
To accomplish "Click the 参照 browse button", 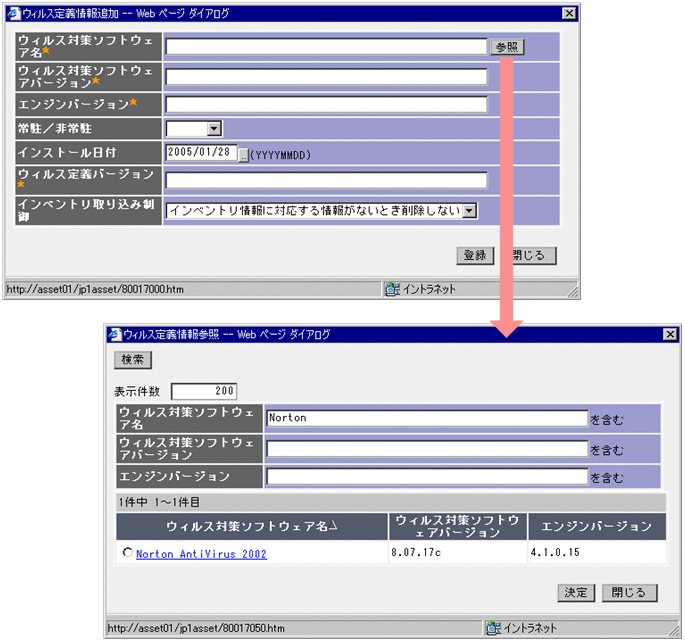I will pyautogui.click(x=507, y=47).
